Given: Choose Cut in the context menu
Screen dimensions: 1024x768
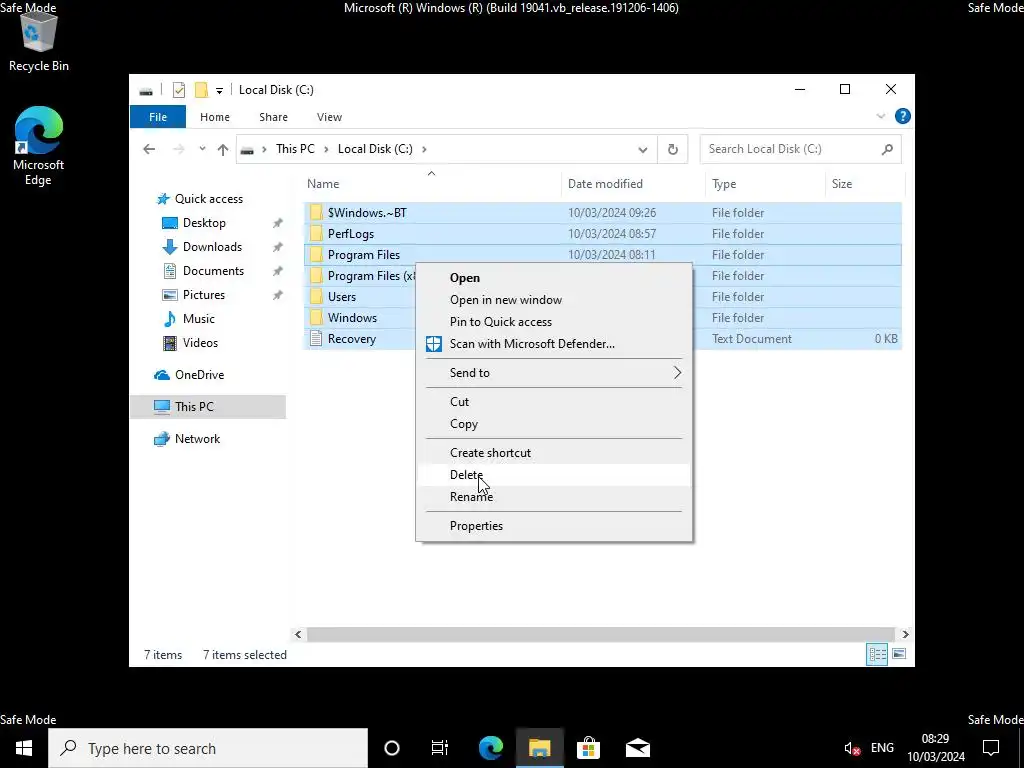Looking at the screenshot, I should pos(554,402).
